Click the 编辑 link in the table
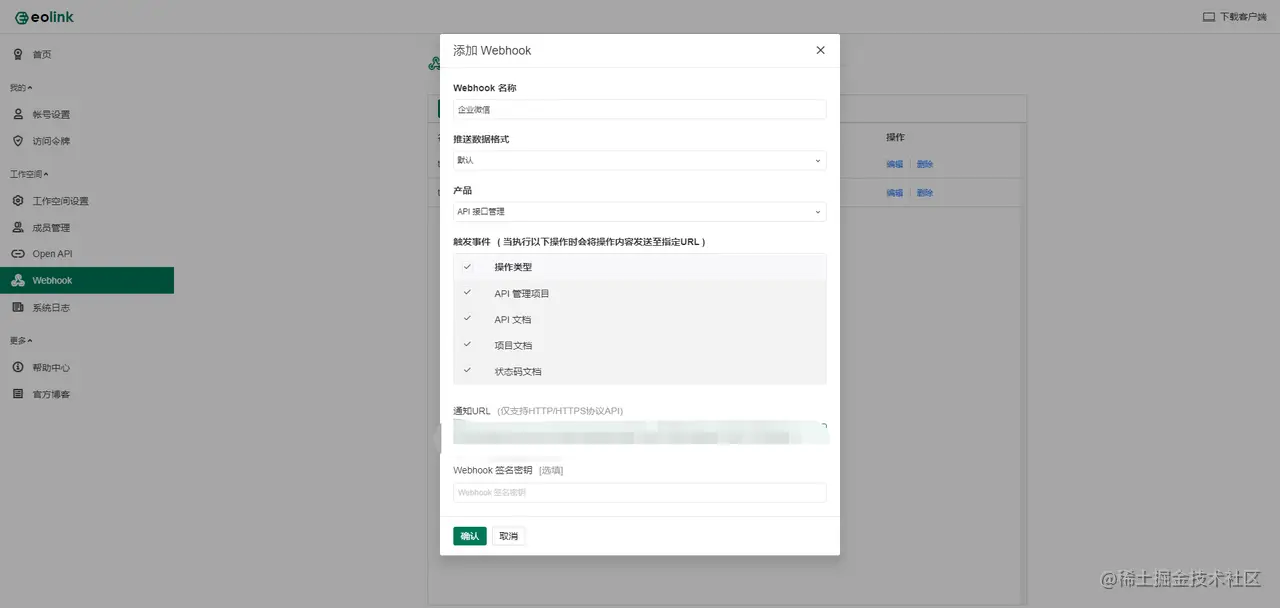Viewport: 1280px width, 608px height. pyautogui.click(x=893, y=164)
